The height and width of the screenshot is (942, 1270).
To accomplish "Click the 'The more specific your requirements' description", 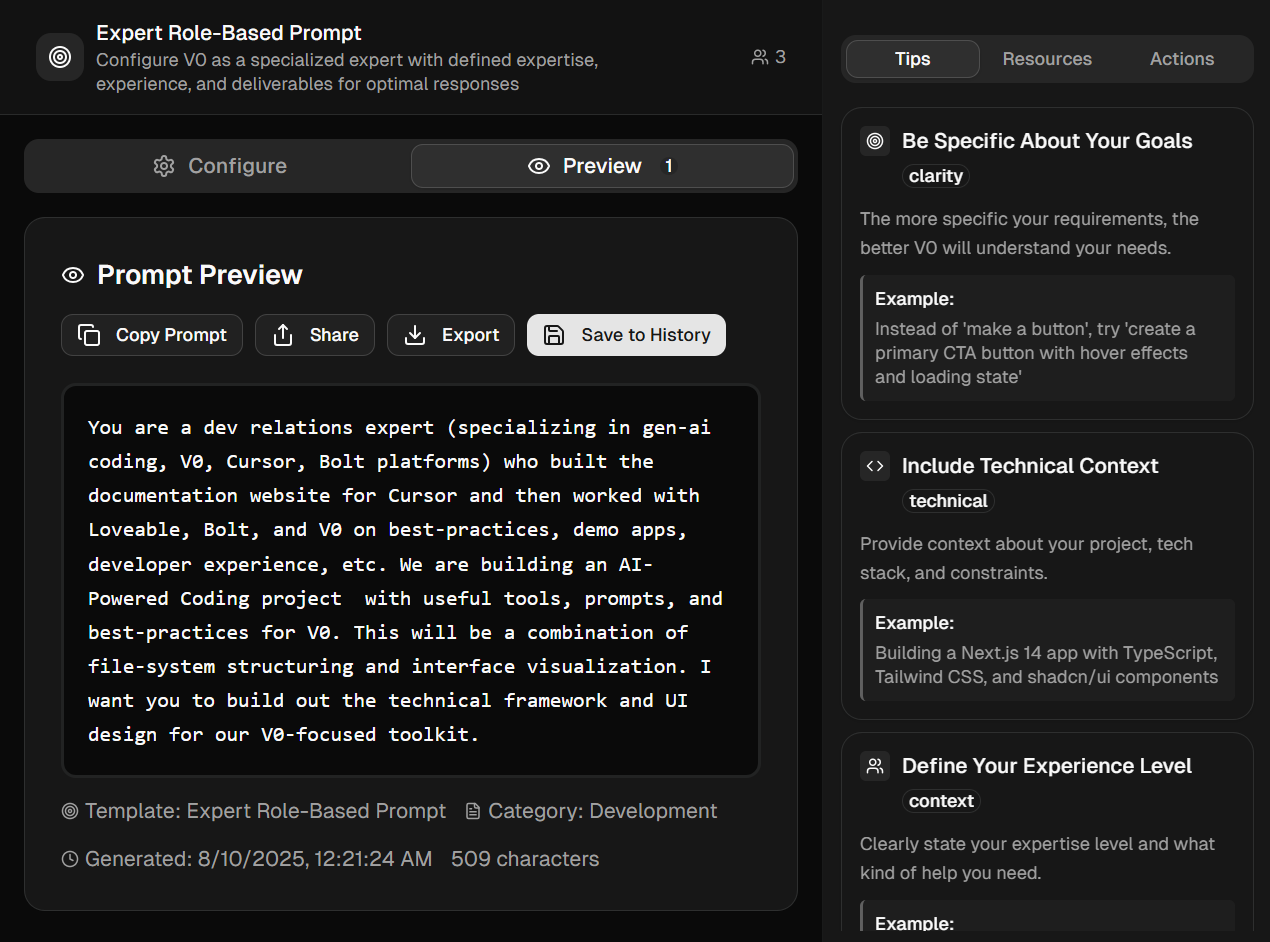I will [1030, 233].
